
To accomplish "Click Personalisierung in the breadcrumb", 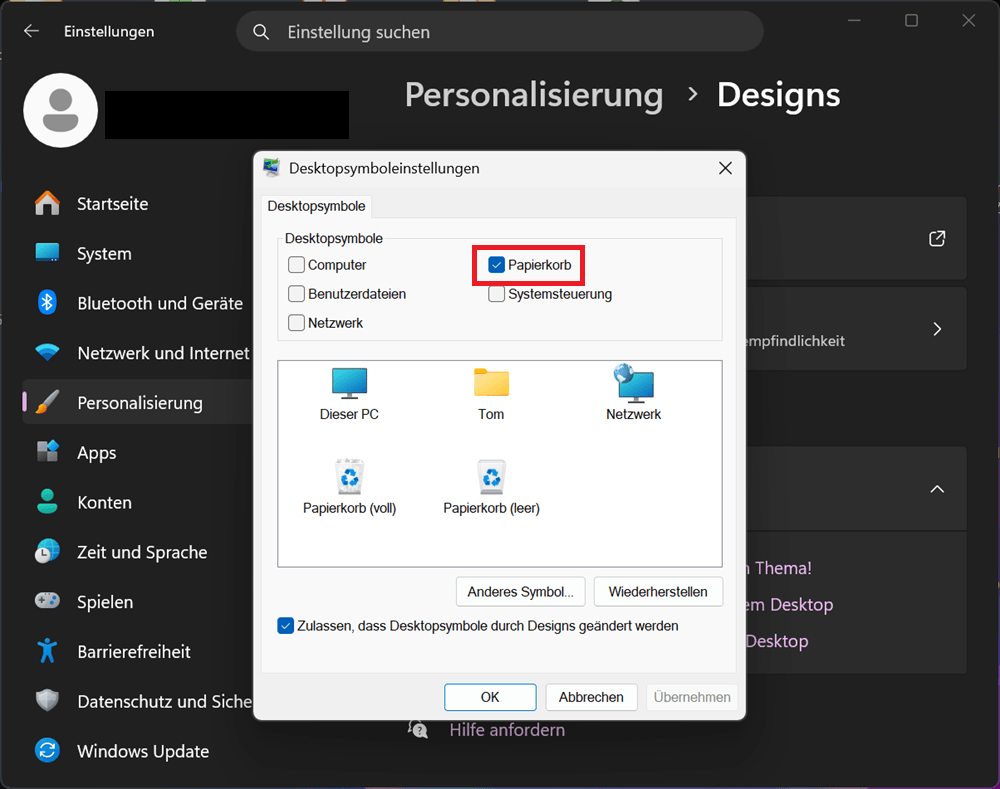I will click(534, 95).
